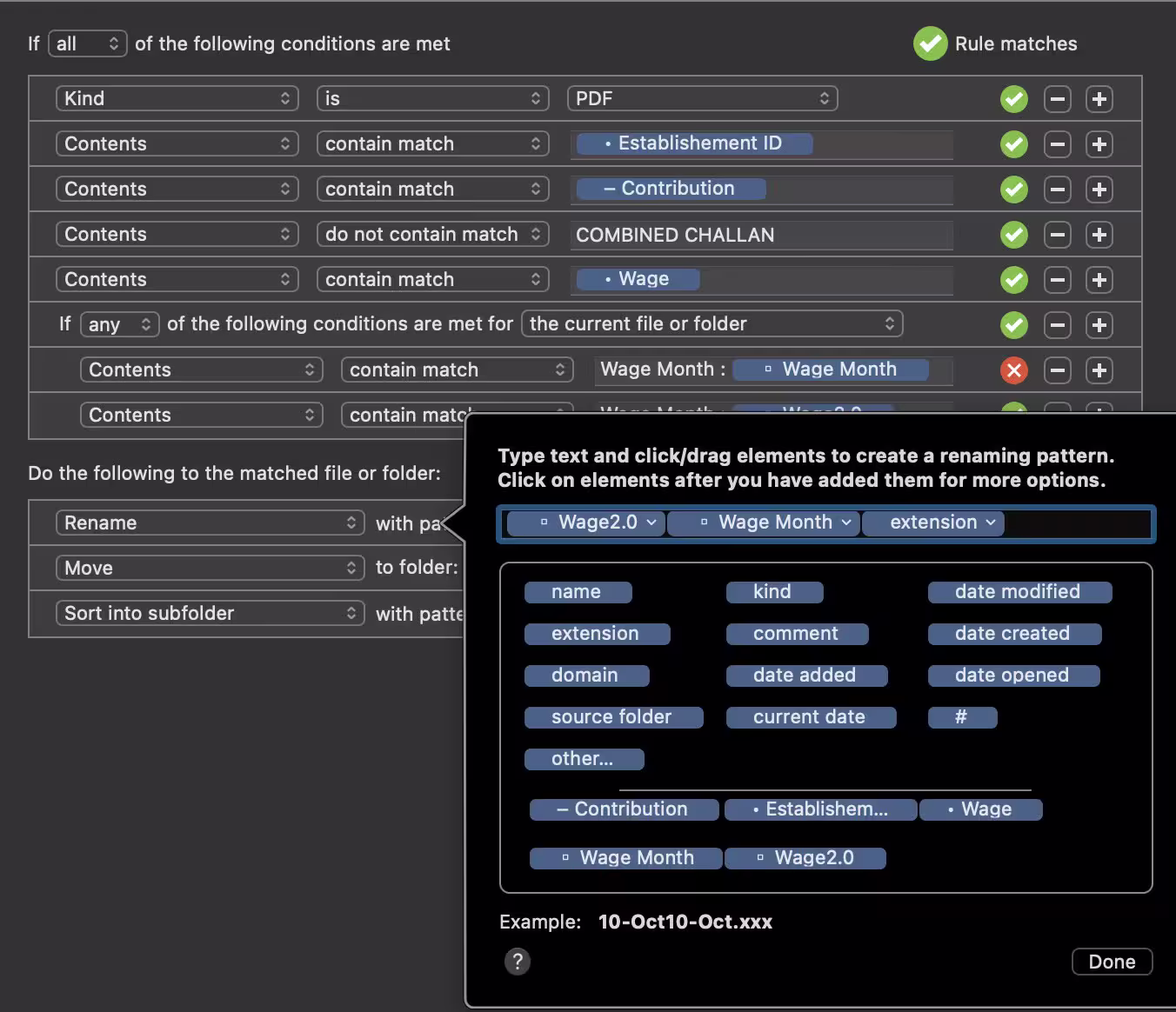Click the Wage Month token in condition field
The height and width of the screenshot is (1012, 1176).
click(831, 370)
